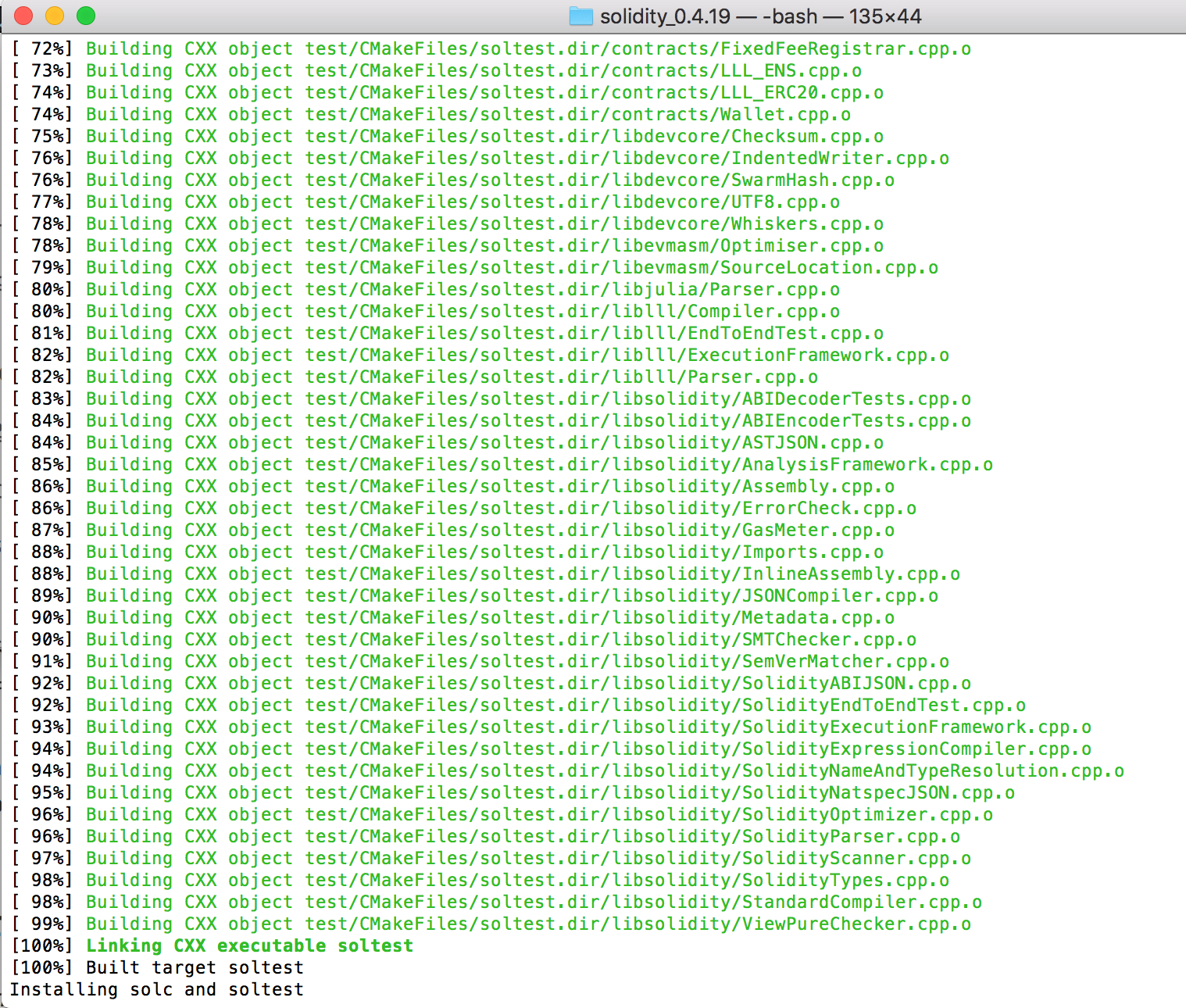The width and height of the screenshot is (1186, 1008).
Task: Click the ABIDecoderTests.cpp.o build line
Action: tap(491, 399)
